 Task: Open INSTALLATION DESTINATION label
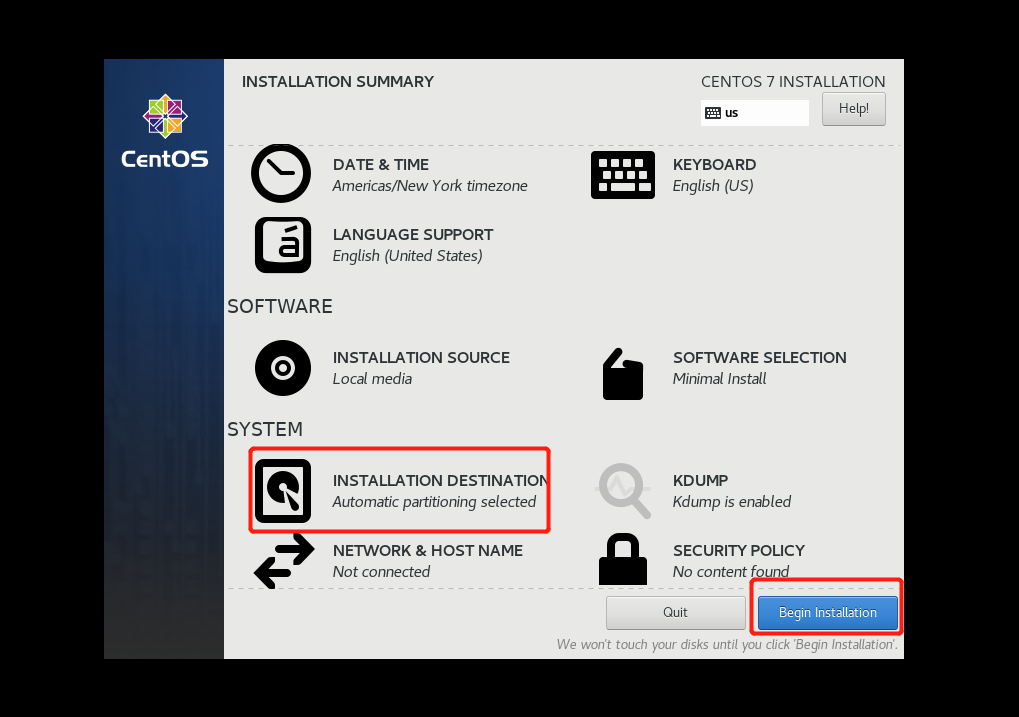click(x=441, y=480)
